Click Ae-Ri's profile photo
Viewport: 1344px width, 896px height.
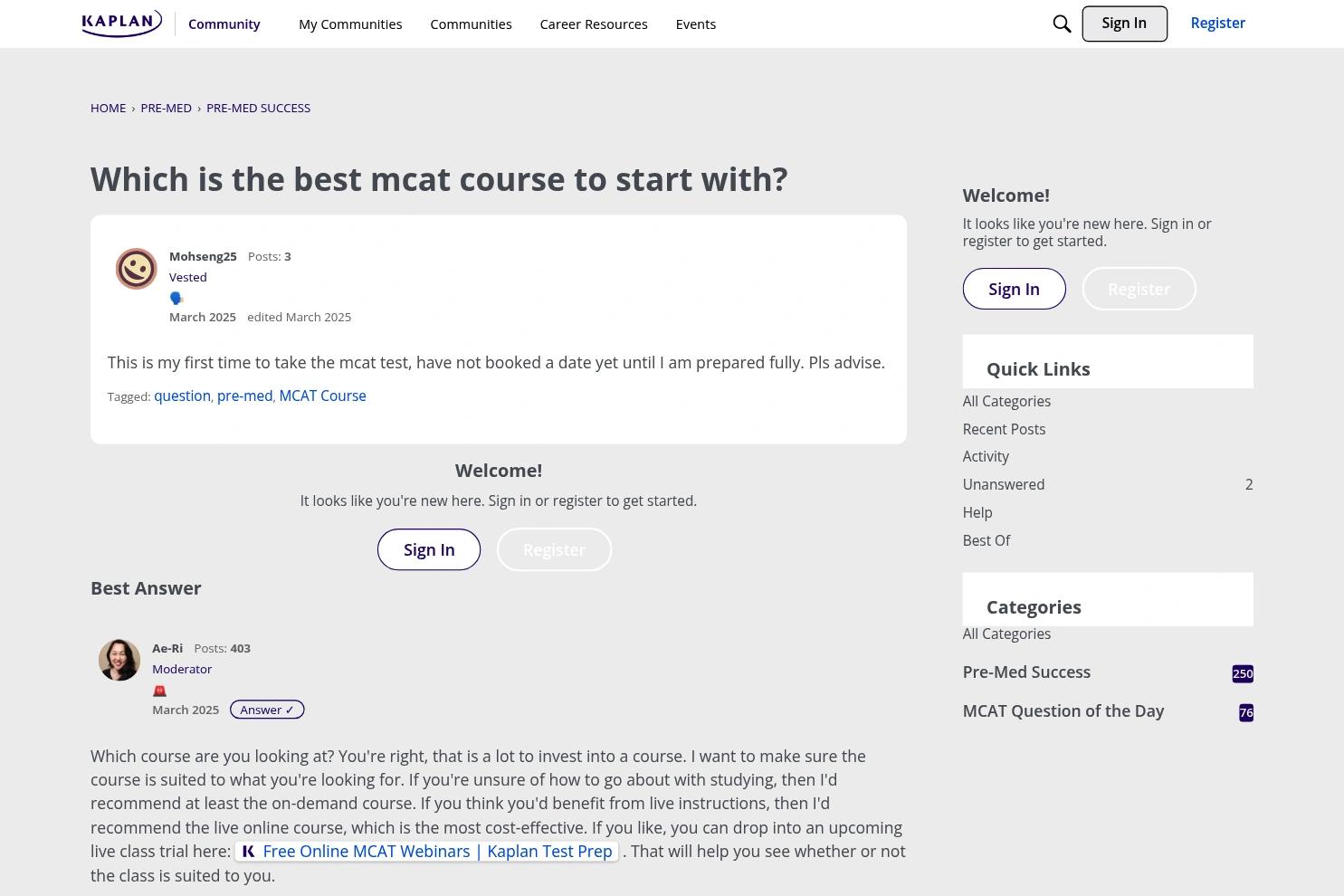click(x=119, y=660)
